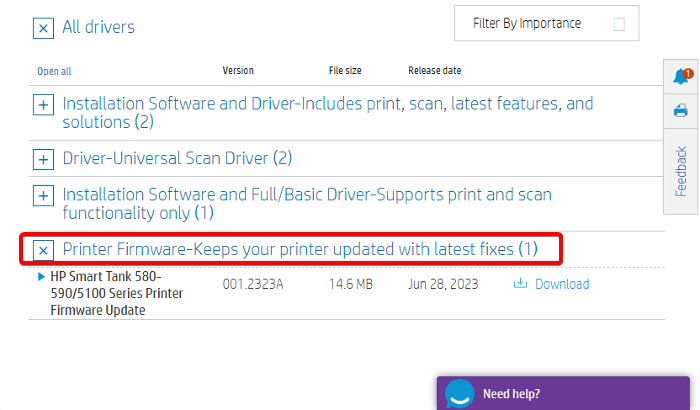Collapse All drivers using the X box icon
This screenshot has width=700, height=410.
(43, 28)
